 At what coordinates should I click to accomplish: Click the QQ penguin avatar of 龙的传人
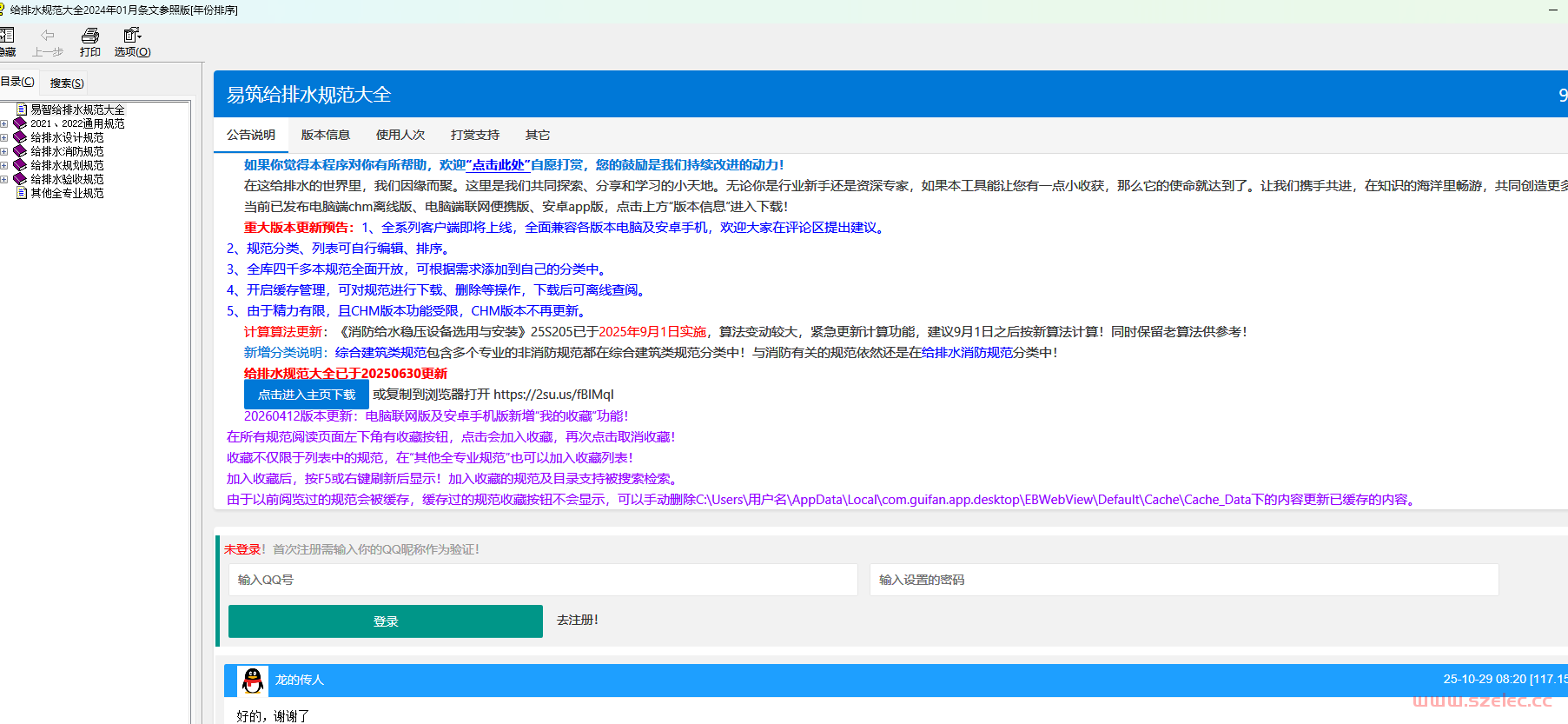pyautogui.click(x=253, y=681)
